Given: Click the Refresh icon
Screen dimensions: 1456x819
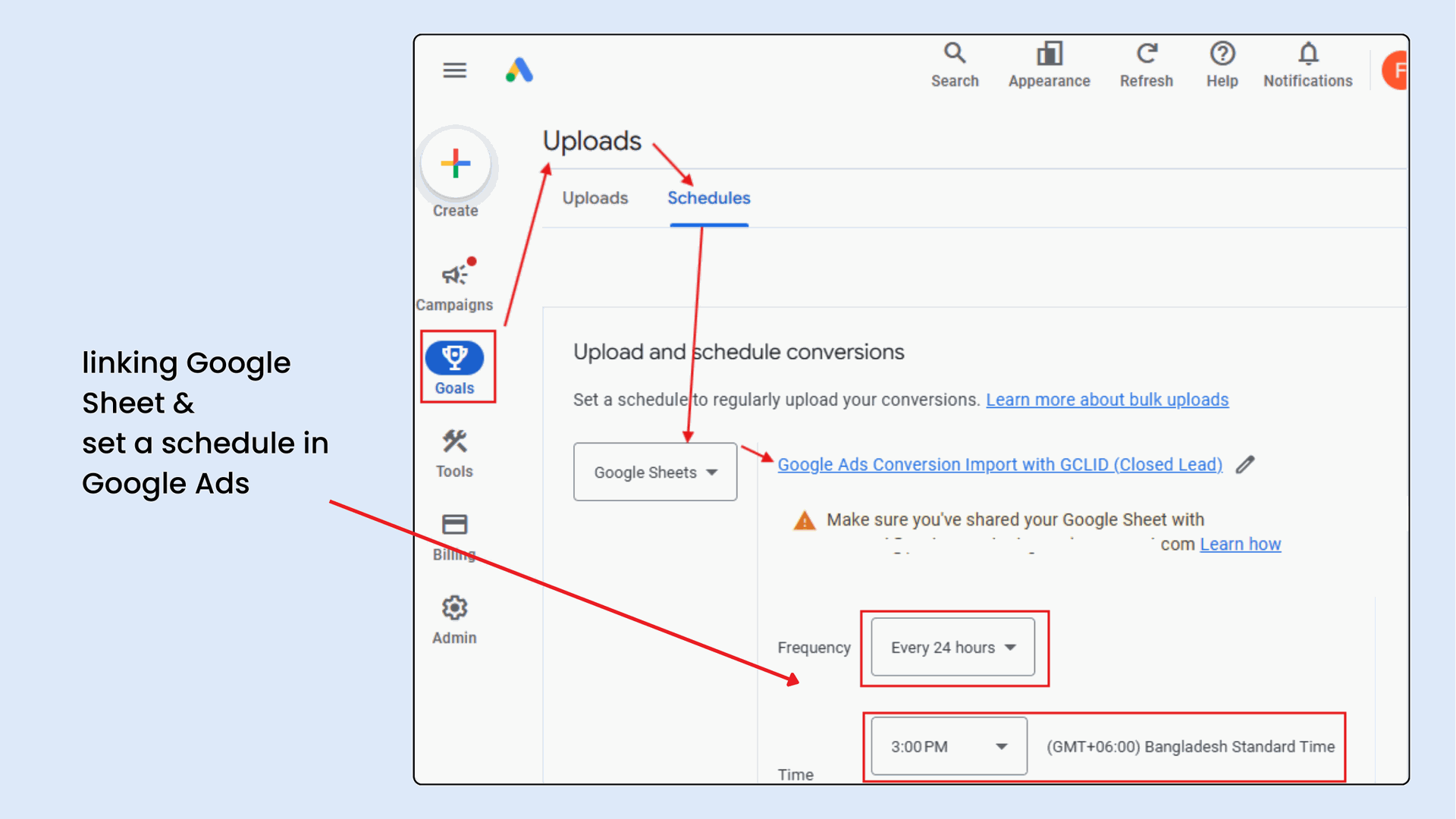Looking at the screenshot, I should coord(1146,54).
